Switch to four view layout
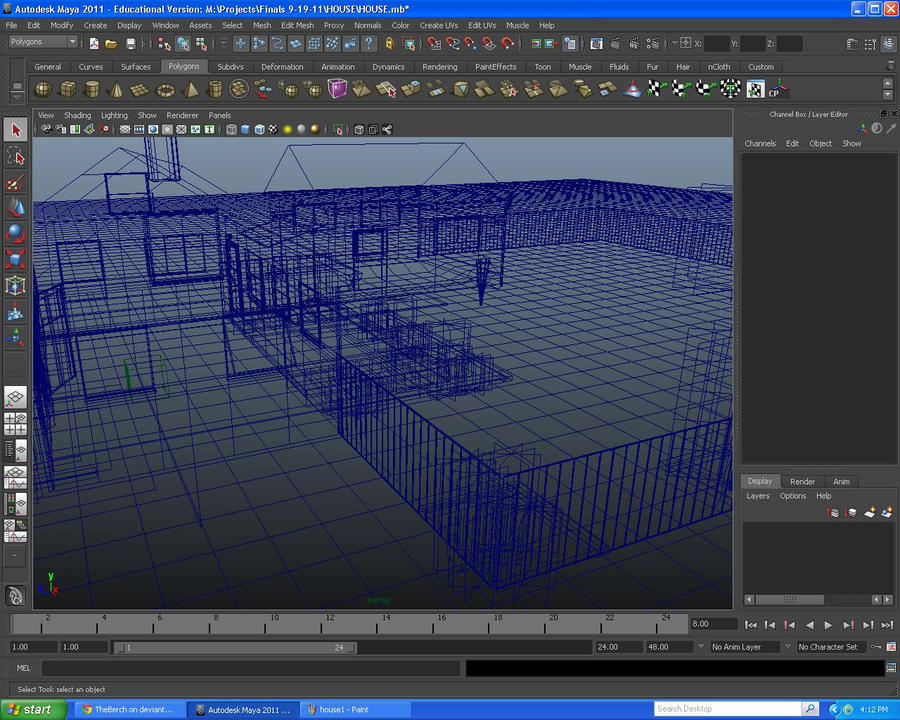Viewport: 900px width, 720px height. click(15, 424)
